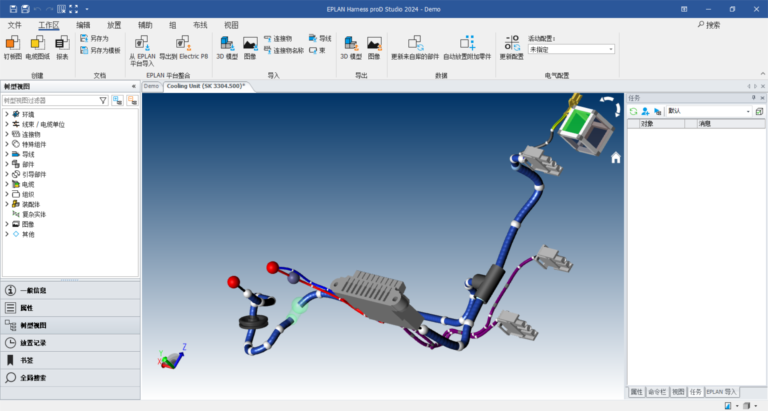768x411 pixels.
Task: Import 图像 image in 导入 group
Action: [x=250, y=48]
